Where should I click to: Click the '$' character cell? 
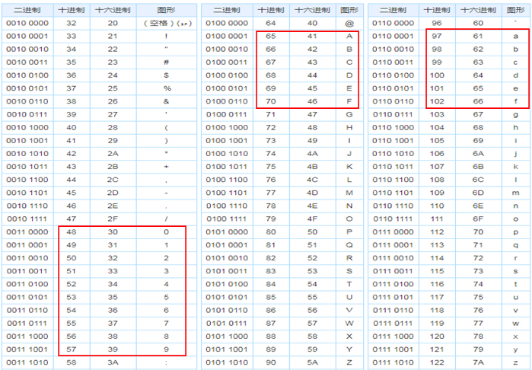click(x=166, y=75)
